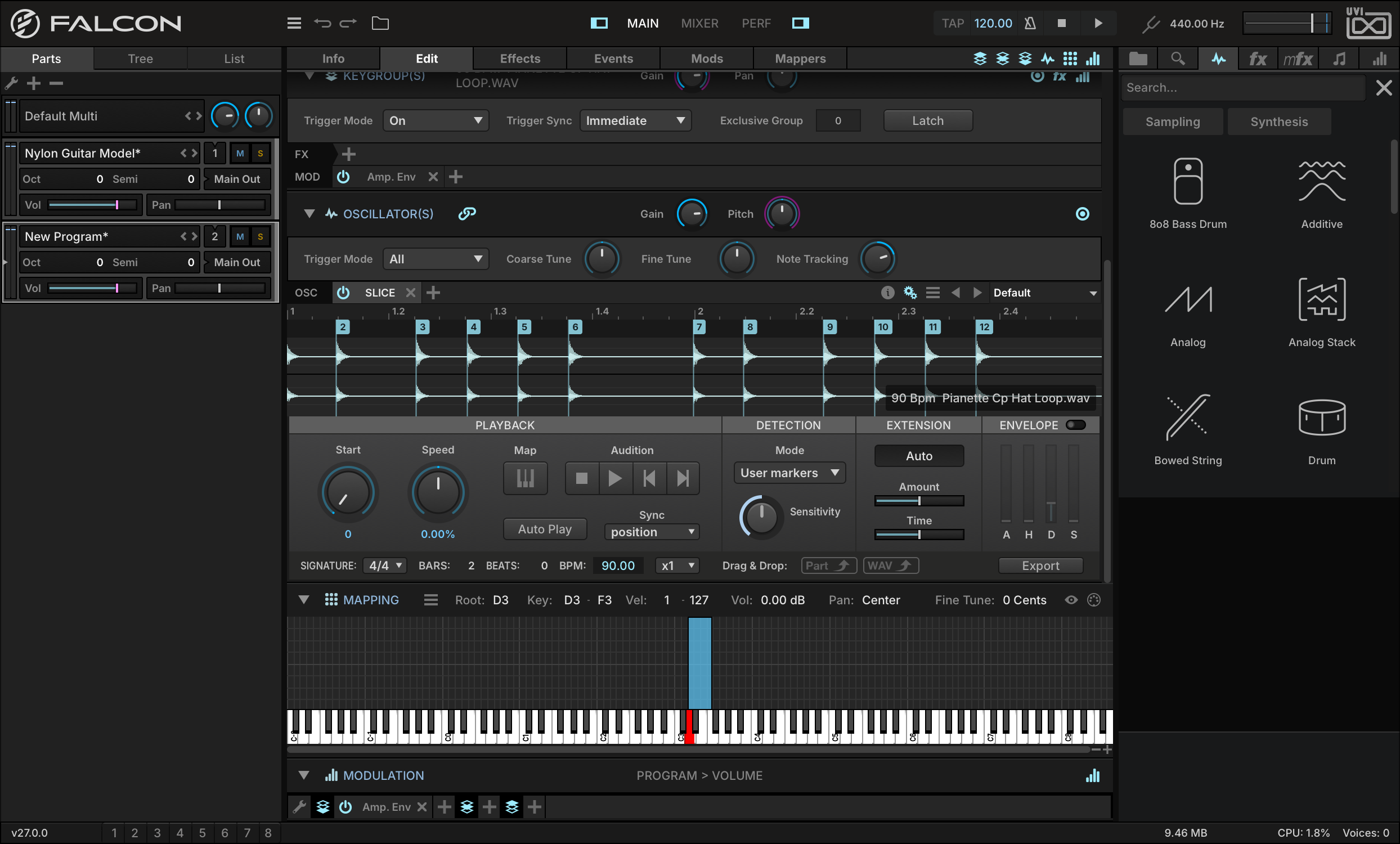Open Sync position dropdown
The image size is (1400, 844).
(x=652, y=532)
